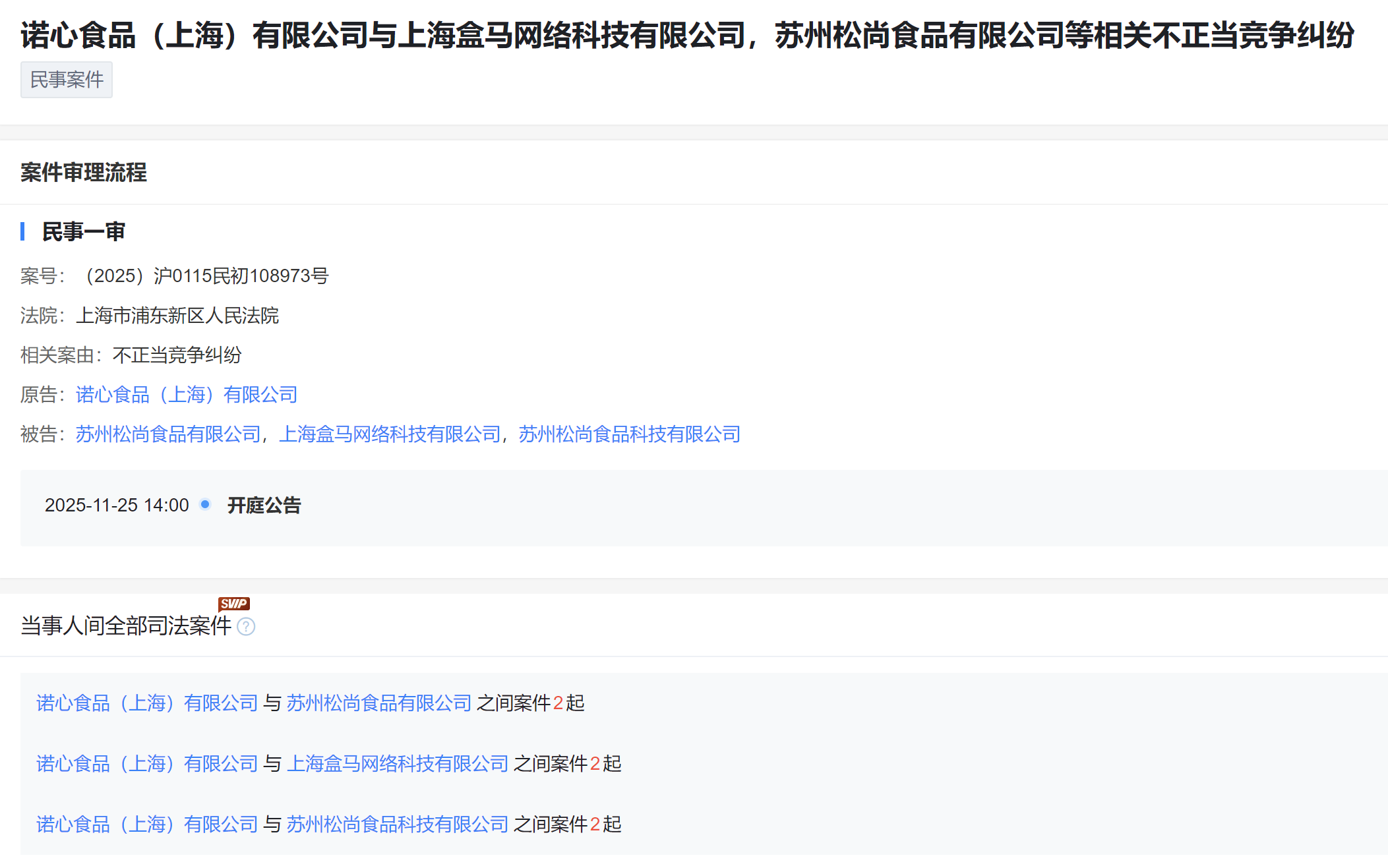Click the 民事一审 section heading
Viewport: 1388px width, 868px height.
84,232
